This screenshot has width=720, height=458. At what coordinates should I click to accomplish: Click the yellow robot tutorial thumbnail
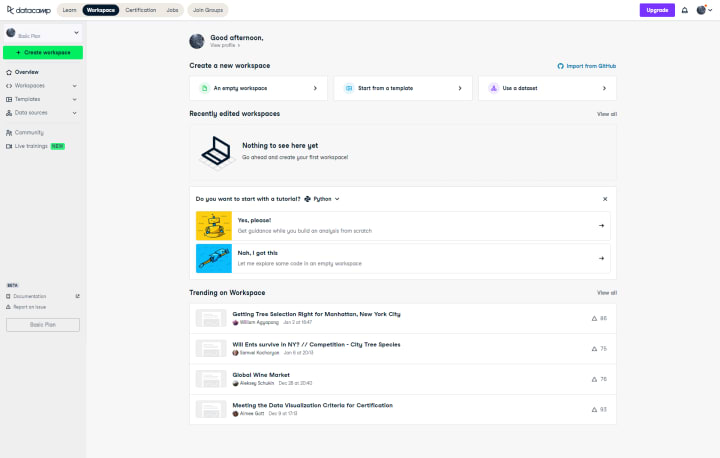214,226
